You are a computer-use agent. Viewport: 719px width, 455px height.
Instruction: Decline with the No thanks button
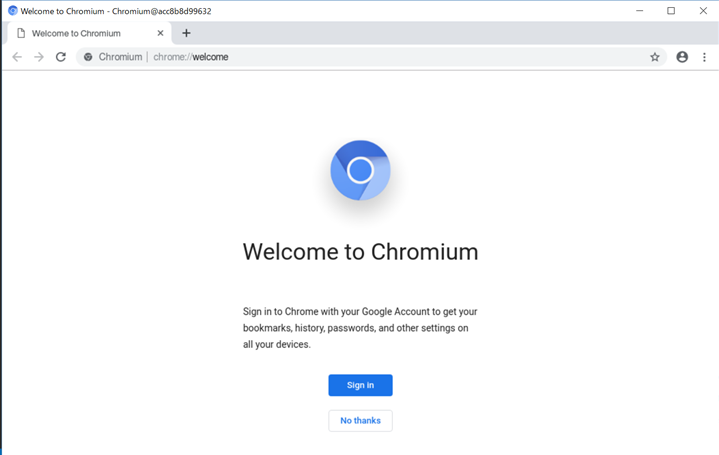click(x=360, y=421)
